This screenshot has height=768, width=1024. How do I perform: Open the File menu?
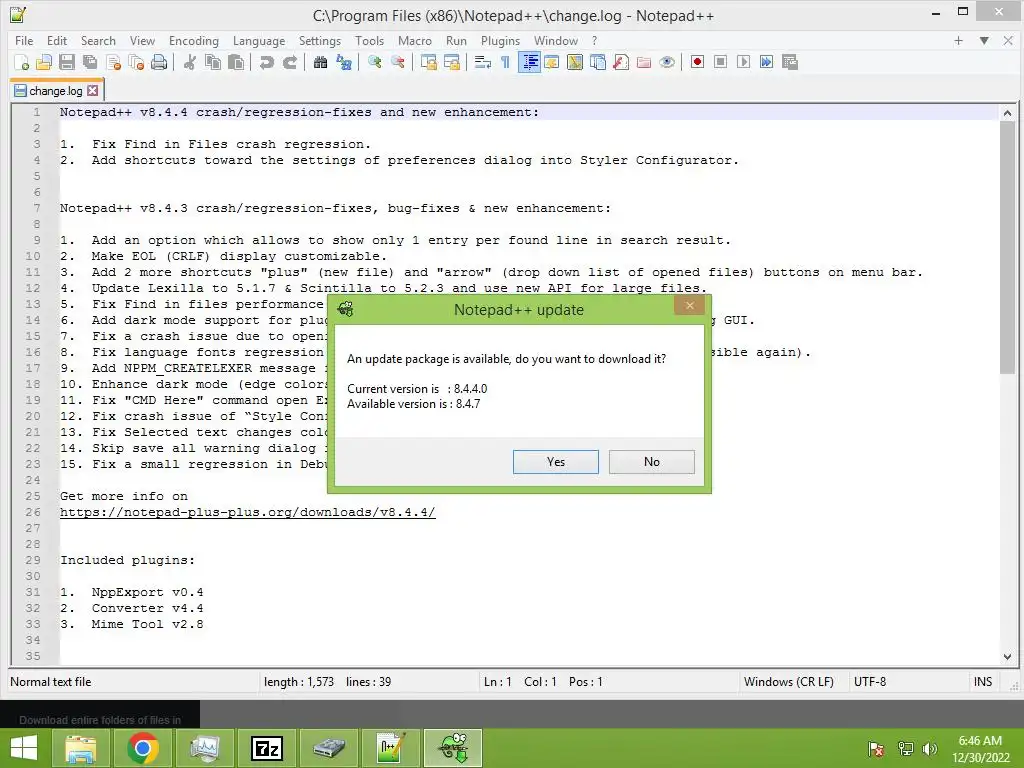click(x=24, y=40)
